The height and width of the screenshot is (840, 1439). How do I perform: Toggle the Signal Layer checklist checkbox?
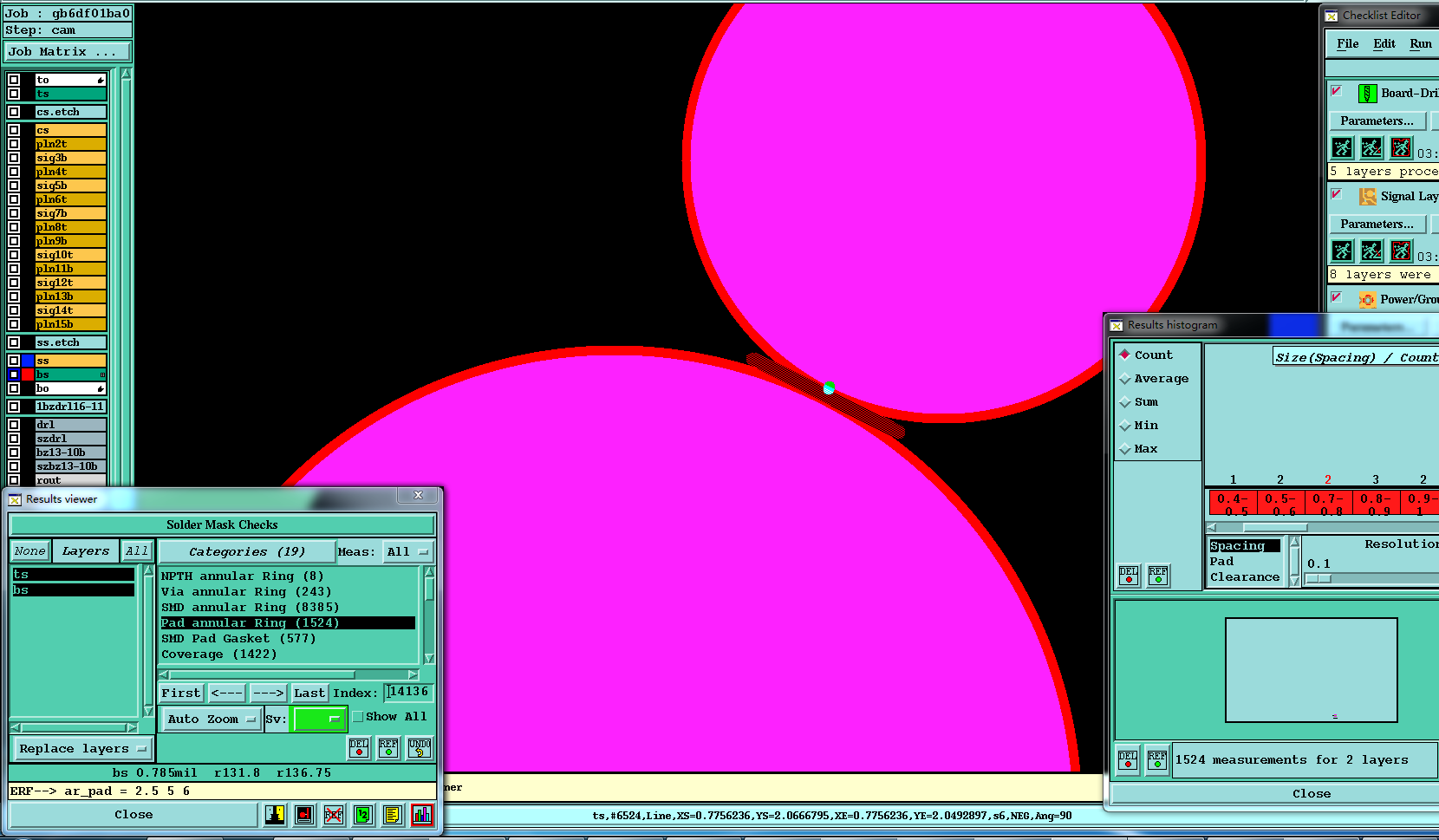[x=1337, y=194]
